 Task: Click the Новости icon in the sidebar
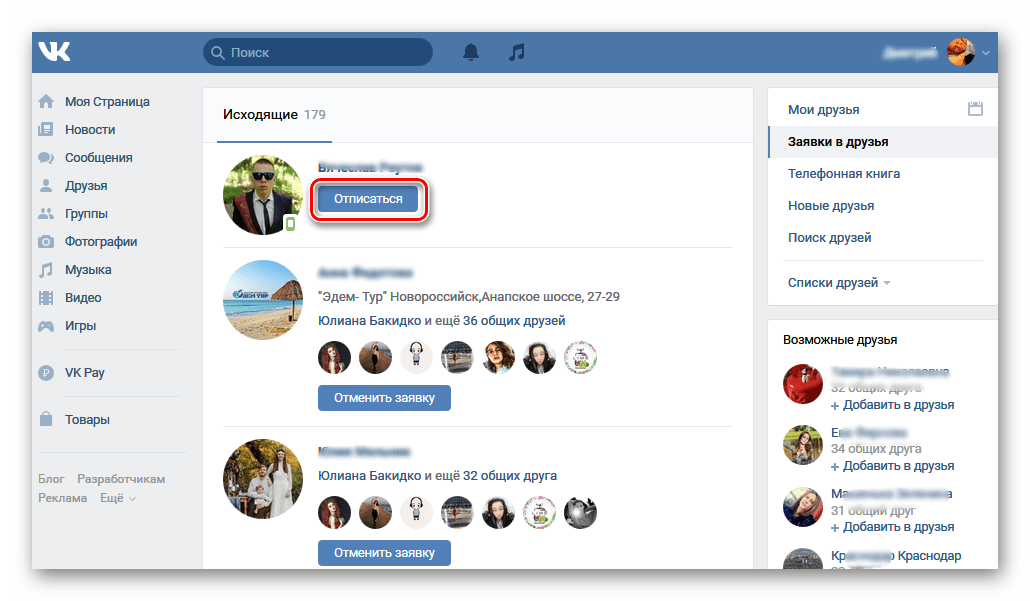coord(46,129)
